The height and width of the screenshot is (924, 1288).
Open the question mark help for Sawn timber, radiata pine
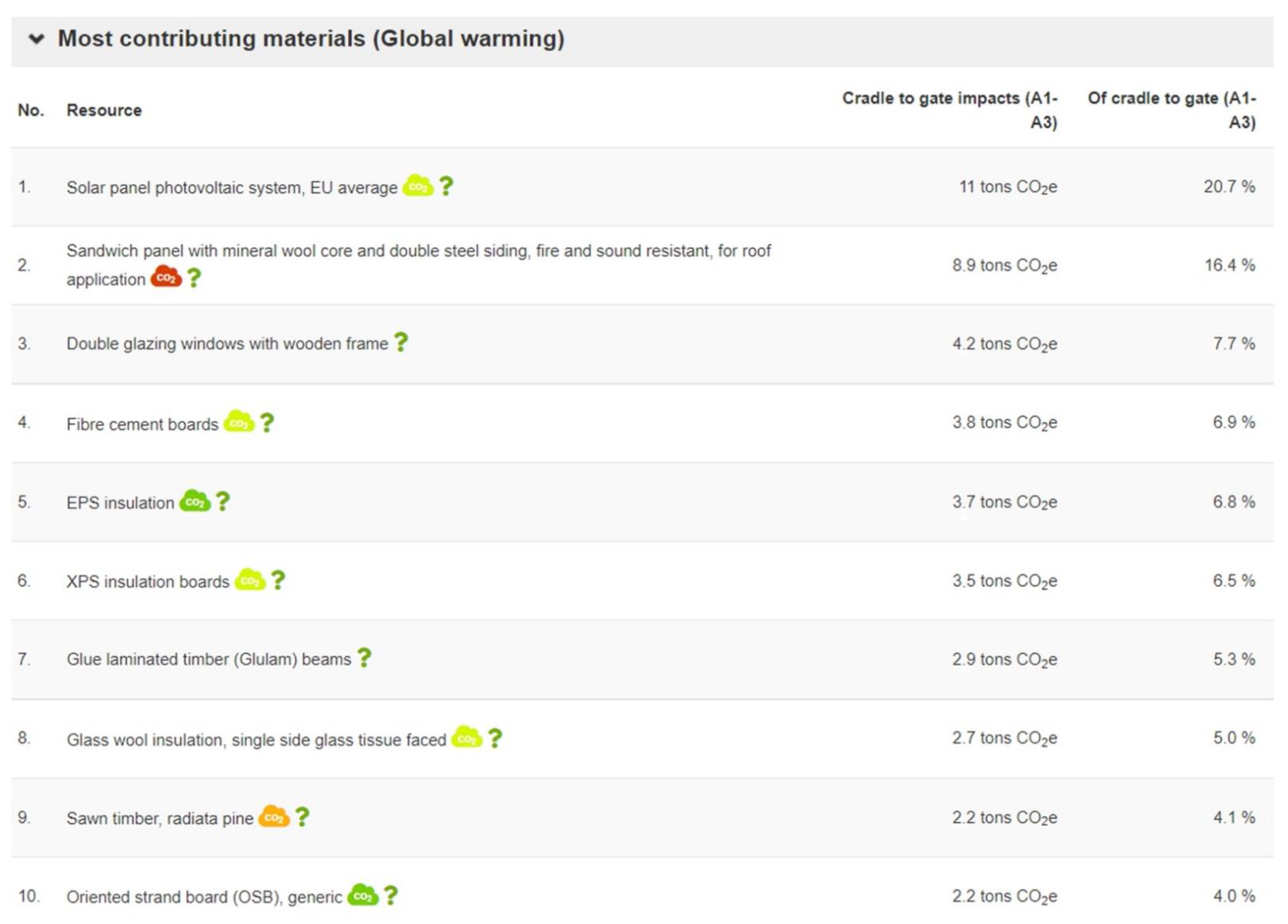(303, 817)
